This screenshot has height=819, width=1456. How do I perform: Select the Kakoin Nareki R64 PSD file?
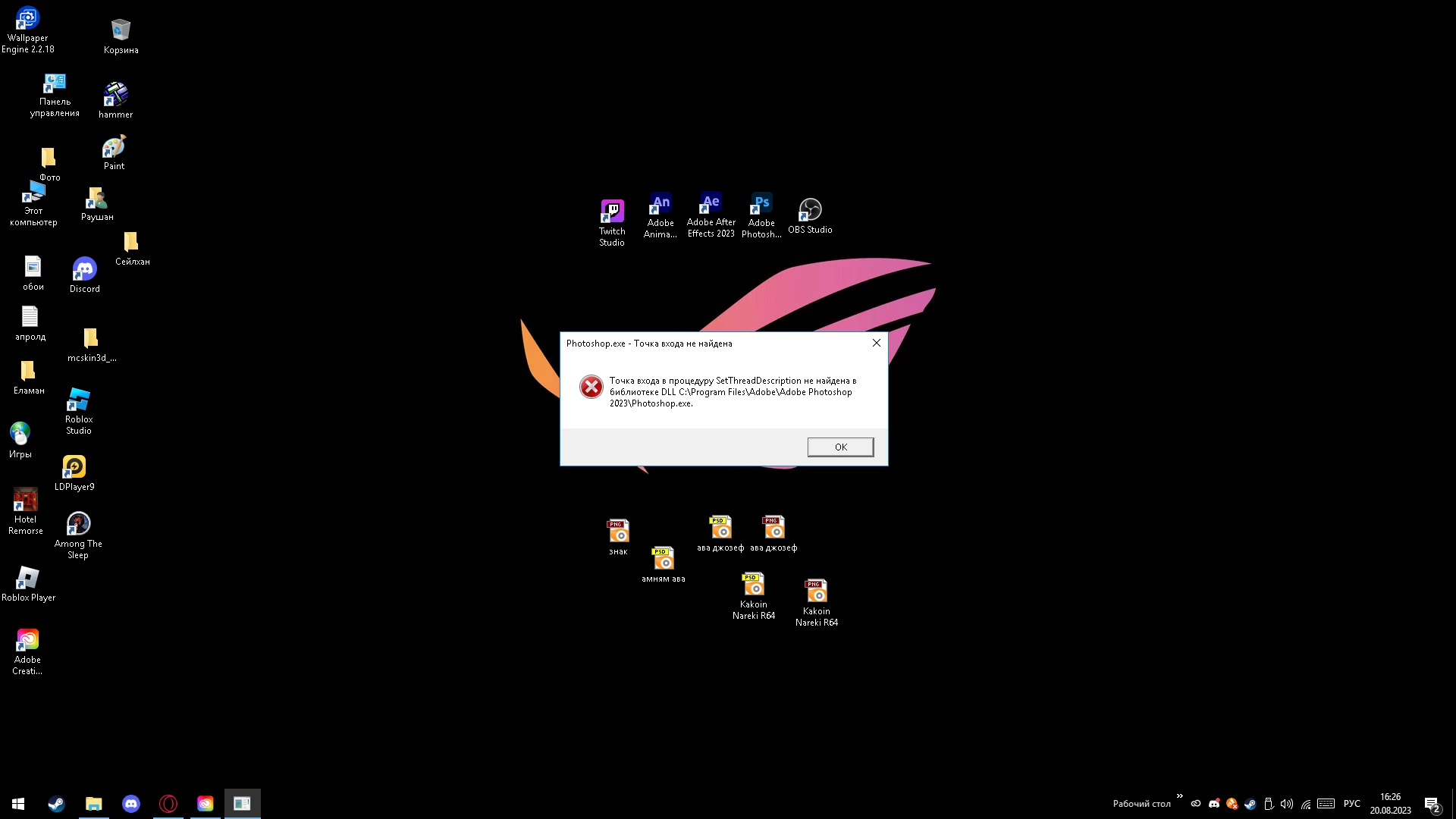point(753,595)
